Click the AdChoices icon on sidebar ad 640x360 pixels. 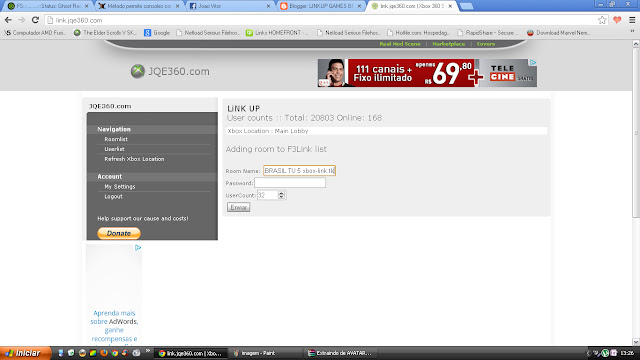pyautogui.click(x=138, y=248)
